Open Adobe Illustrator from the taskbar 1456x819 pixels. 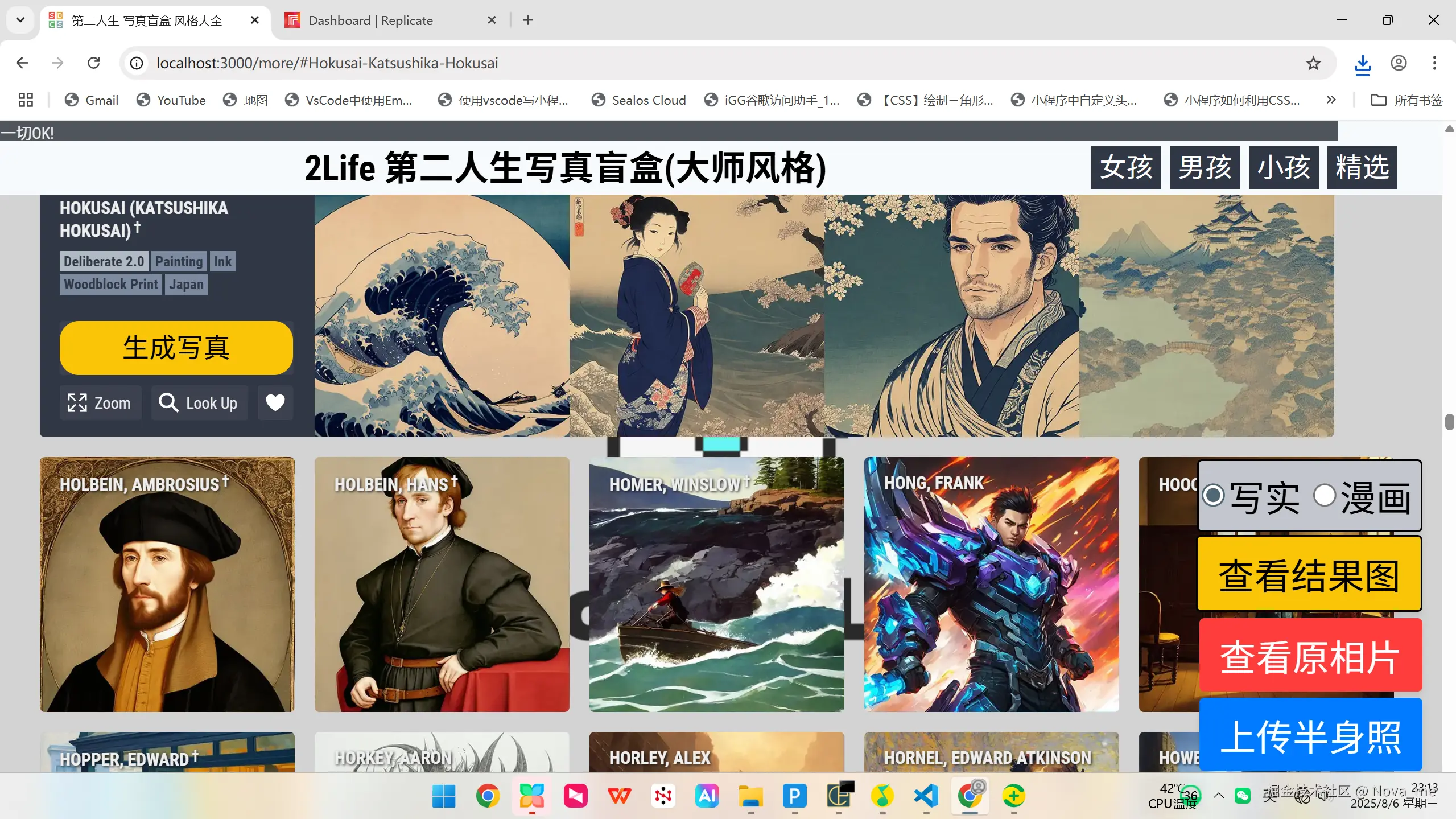tap(707, 796)
